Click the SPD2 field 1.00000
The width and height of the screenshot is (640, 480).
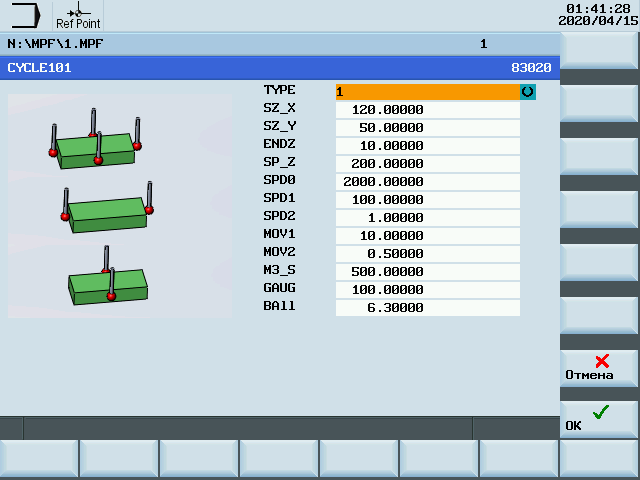pos(428,218)
